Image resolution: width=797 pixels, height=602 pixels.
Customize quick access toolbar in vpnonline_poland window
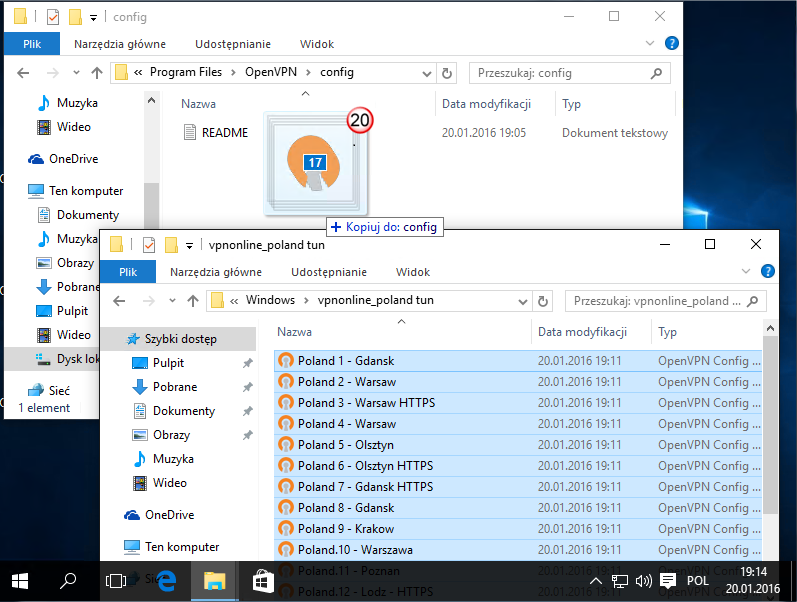(x=189, y=246)
